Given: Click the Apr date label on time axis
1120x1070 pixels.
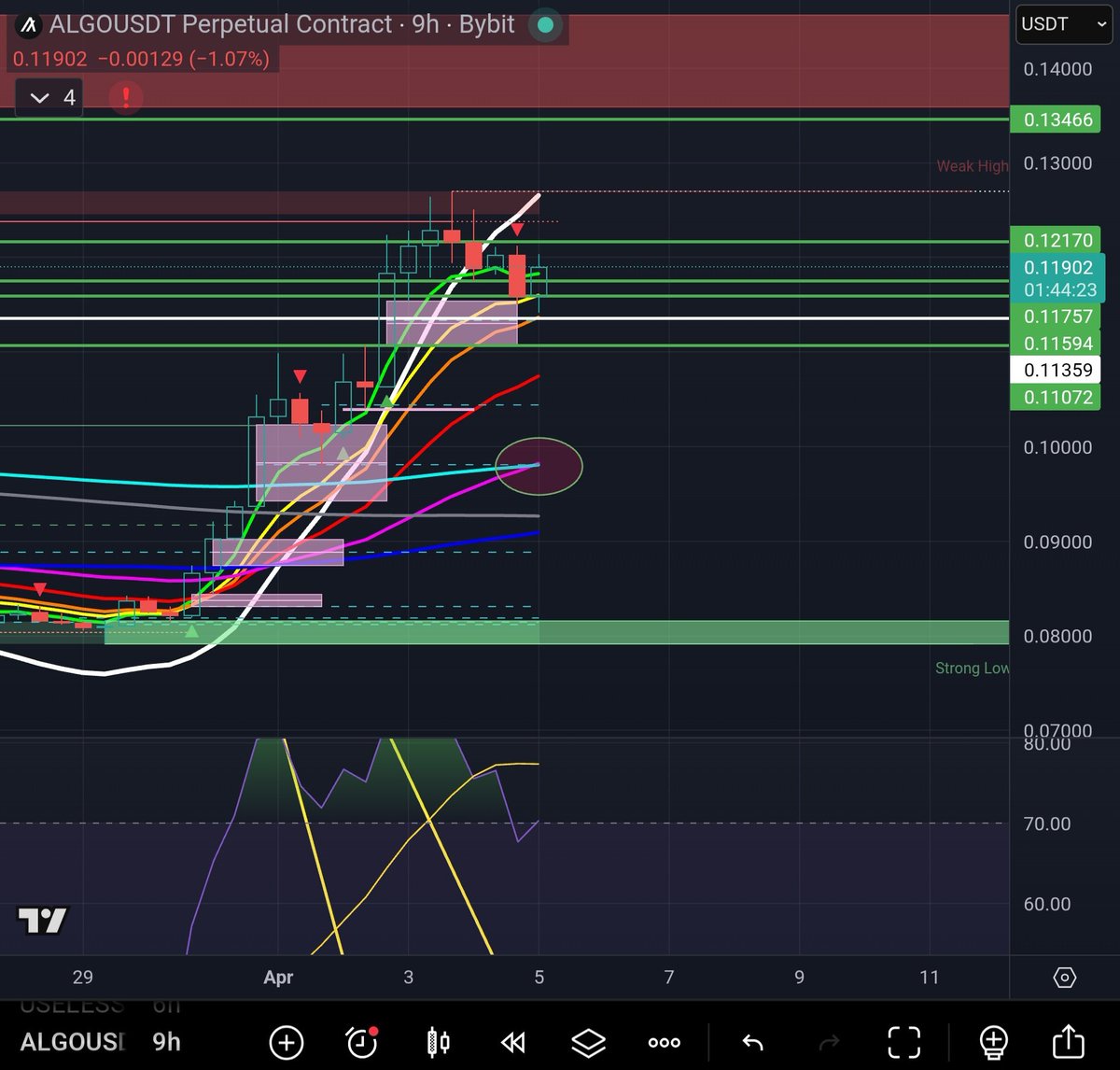Looking at the screenshot, I should [278, 978].
